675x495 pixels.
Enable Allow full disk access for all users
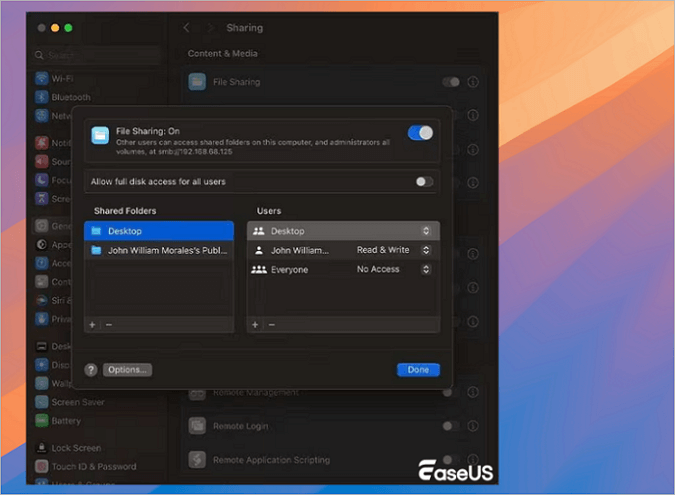click(424, 181)
